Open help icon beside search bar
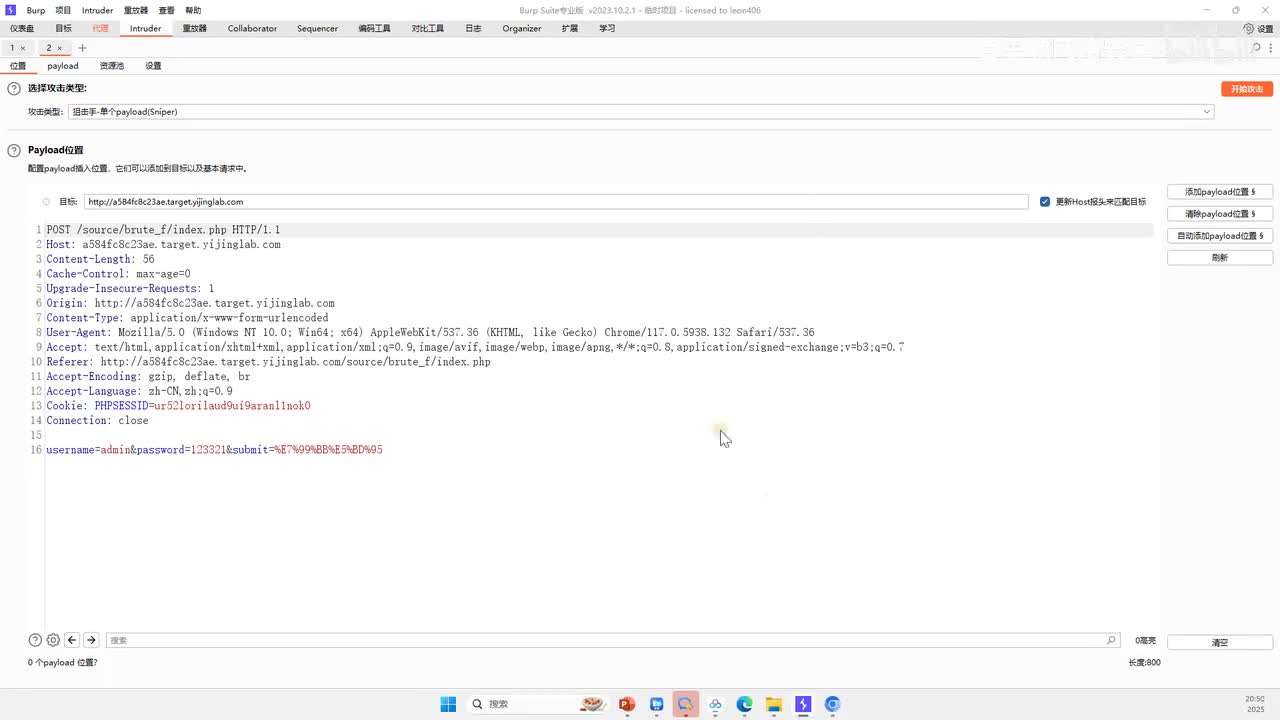Image resolution: width=1280 pixels, height=720 pixels. [35, 640]
